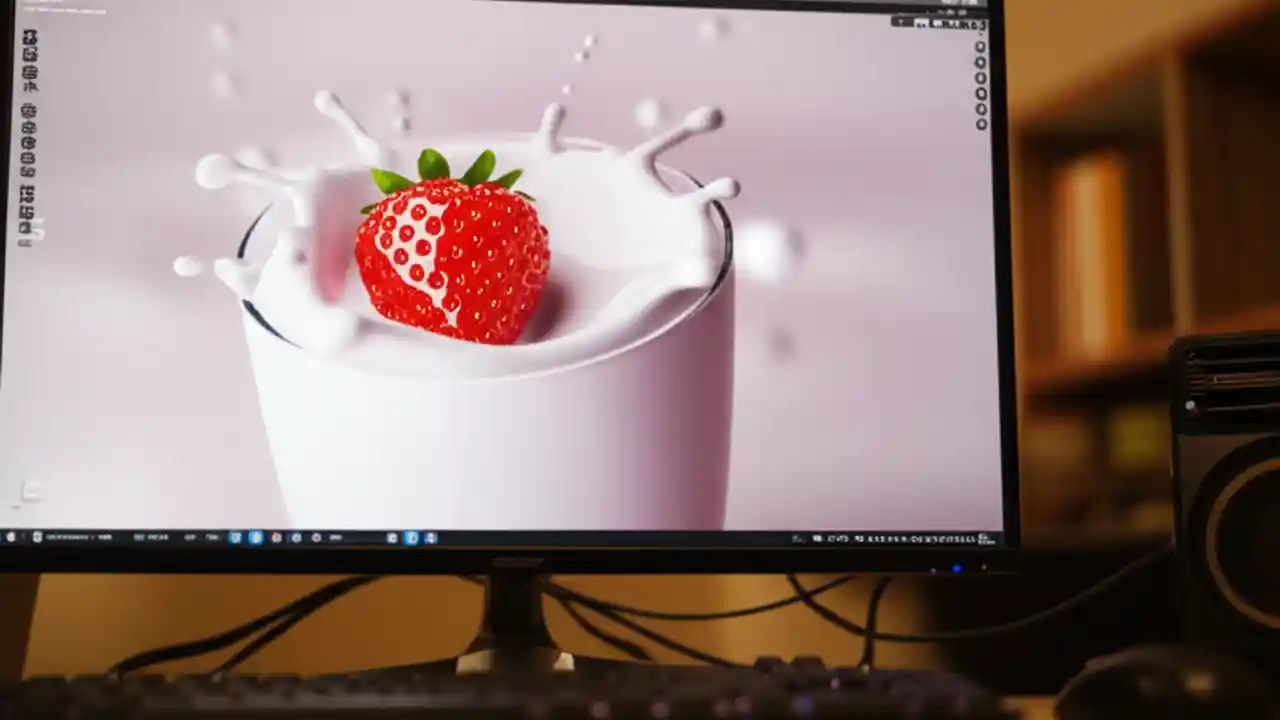The width and height of the screenshot is (1280, 720).
Task: Click the Windows Start button on the taskbar
Action: [x=8, y=538]
